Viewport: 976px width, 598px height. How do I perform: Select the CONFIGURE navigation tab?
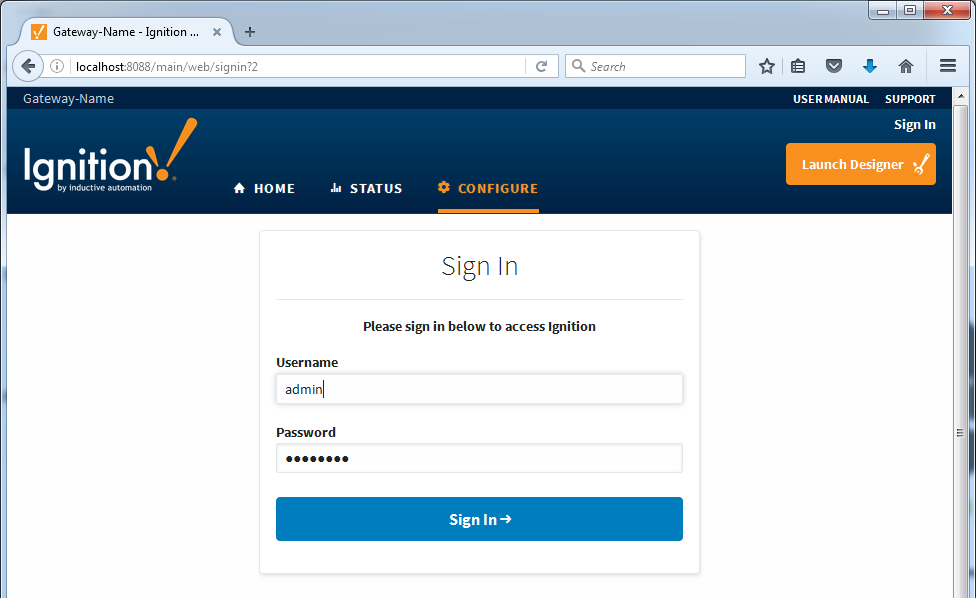click(488, 189)
